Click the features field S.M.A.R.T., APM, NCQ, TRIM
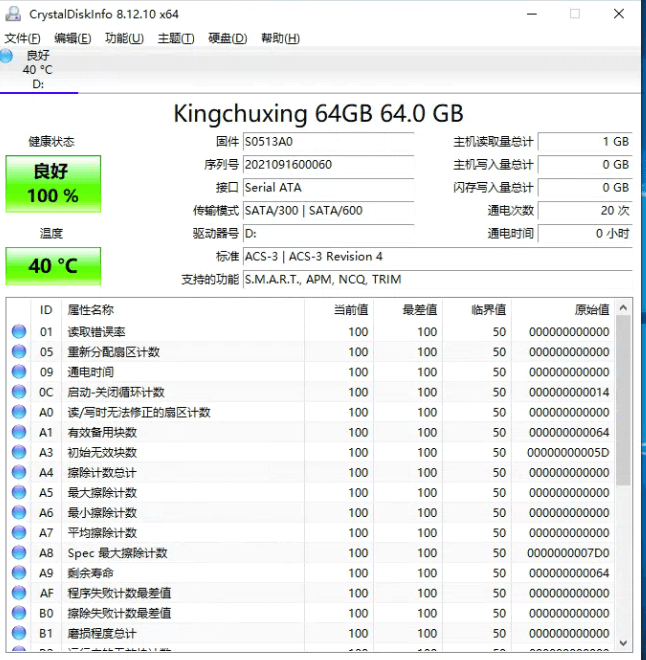 point(438,279)
